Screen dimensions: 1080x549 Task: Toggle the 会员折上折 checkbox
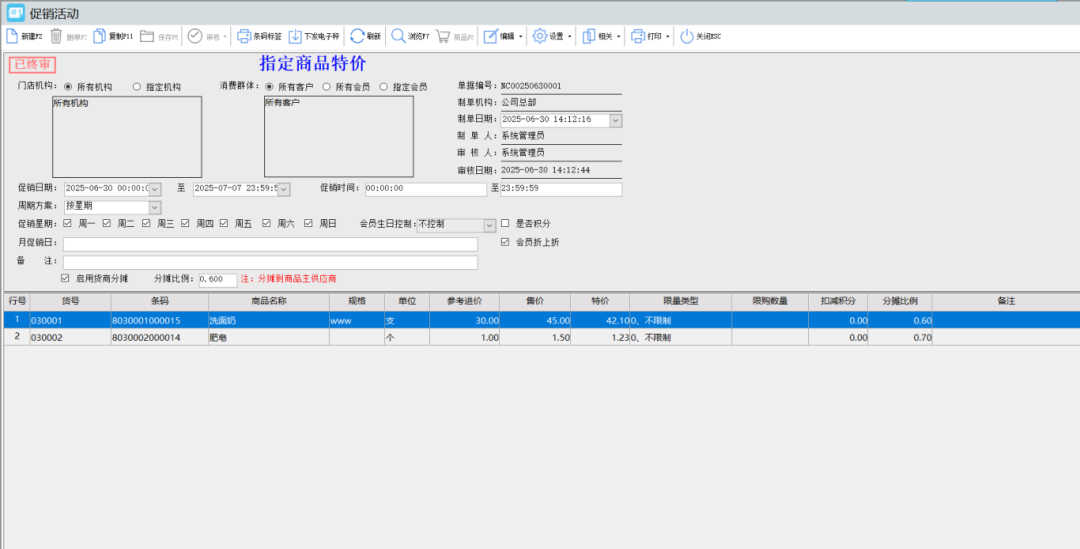tap(505, 242)
